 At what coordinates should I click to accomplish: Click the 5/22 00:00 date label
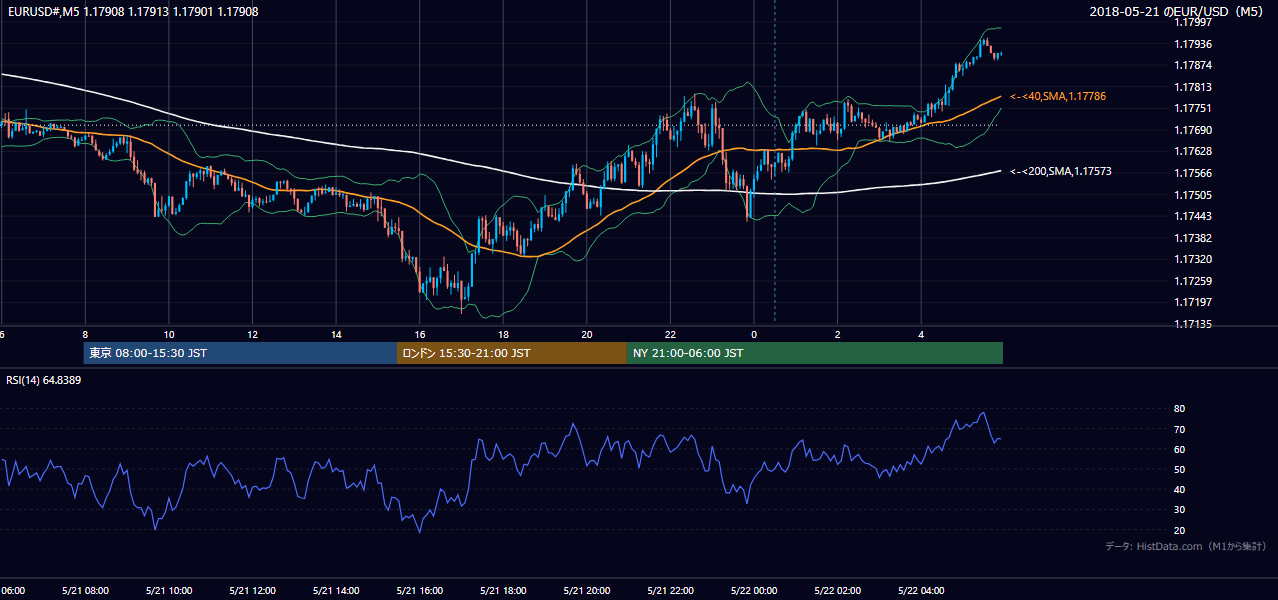click(753, 590)
